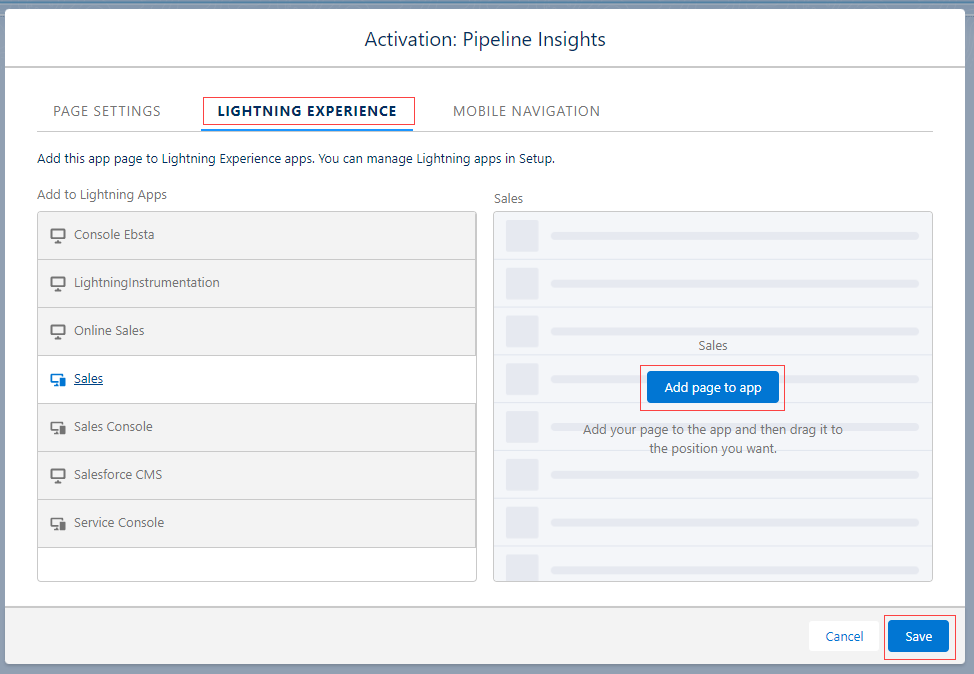Open the Mobile Navigation tab
The image size is (974, 674).
click(x=526, y=111)
